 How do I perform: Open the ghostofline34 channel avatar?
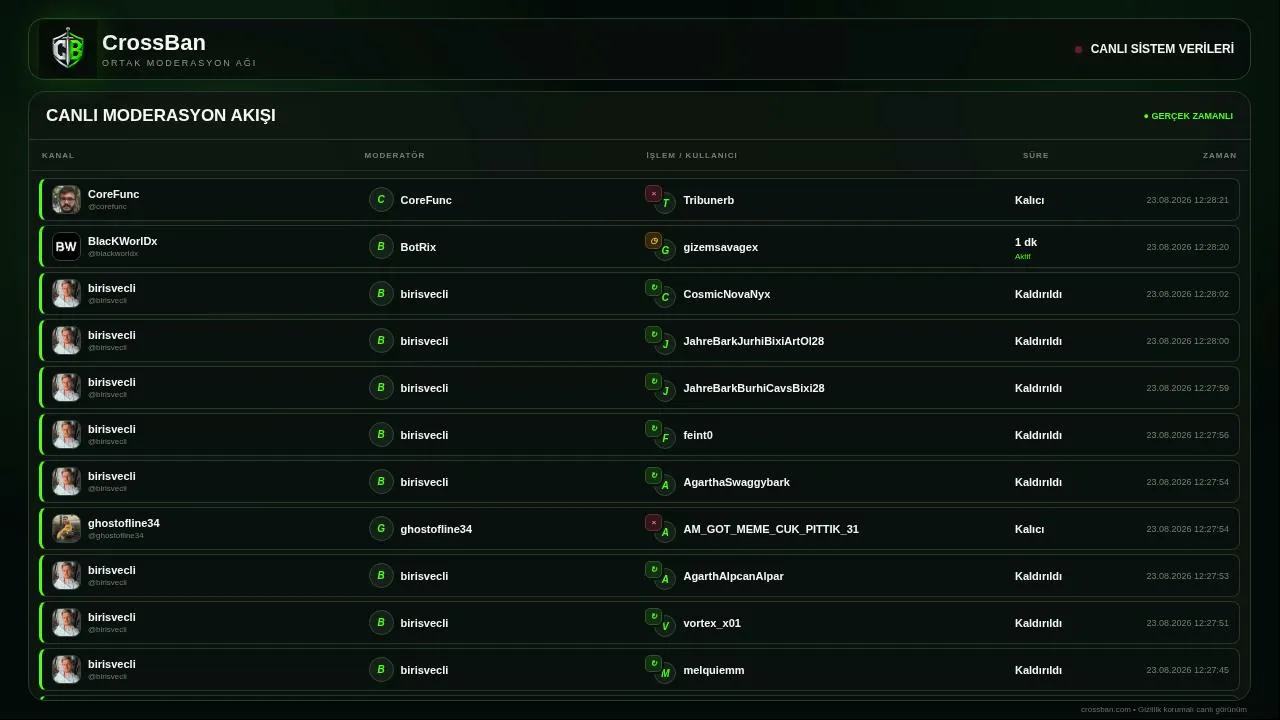[66, 528]
